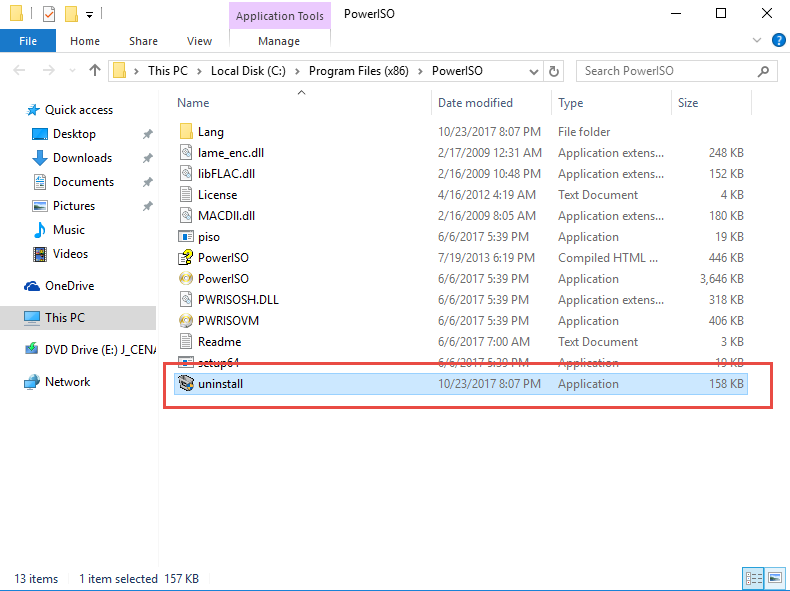The width and height of the screenshot is (790, 591).
Task: Click the Music note icon in sidebar
Action: [40, 230]
